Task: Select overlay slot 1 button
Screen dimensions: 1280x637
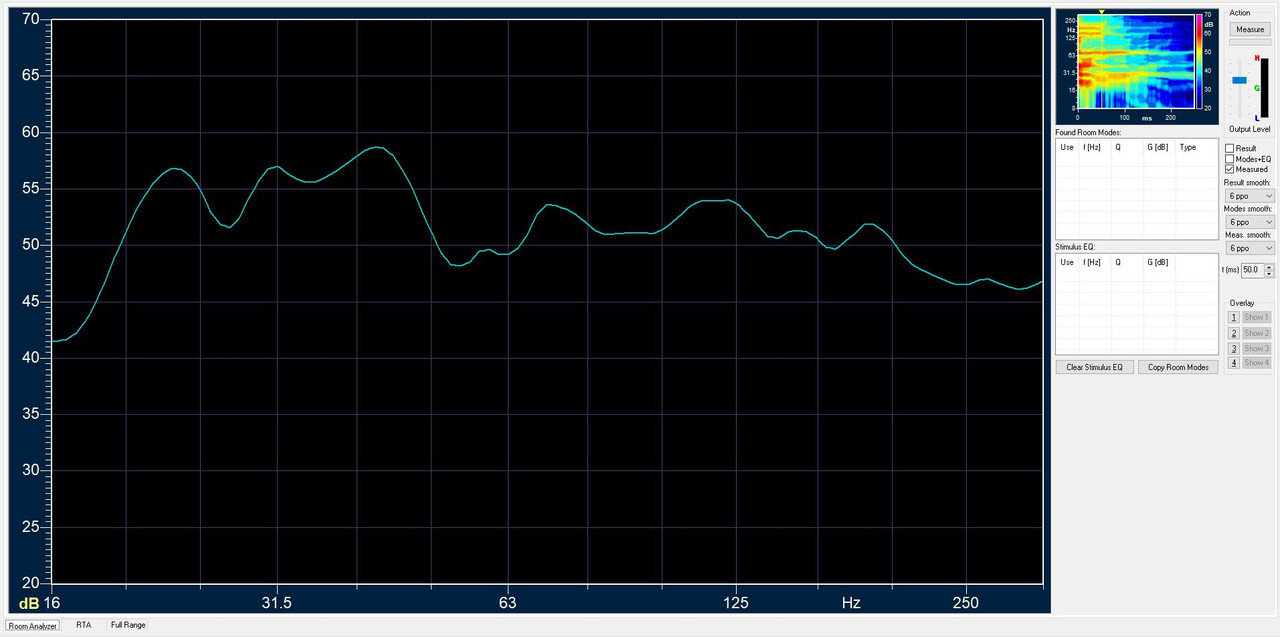Action: [1234, 317]
